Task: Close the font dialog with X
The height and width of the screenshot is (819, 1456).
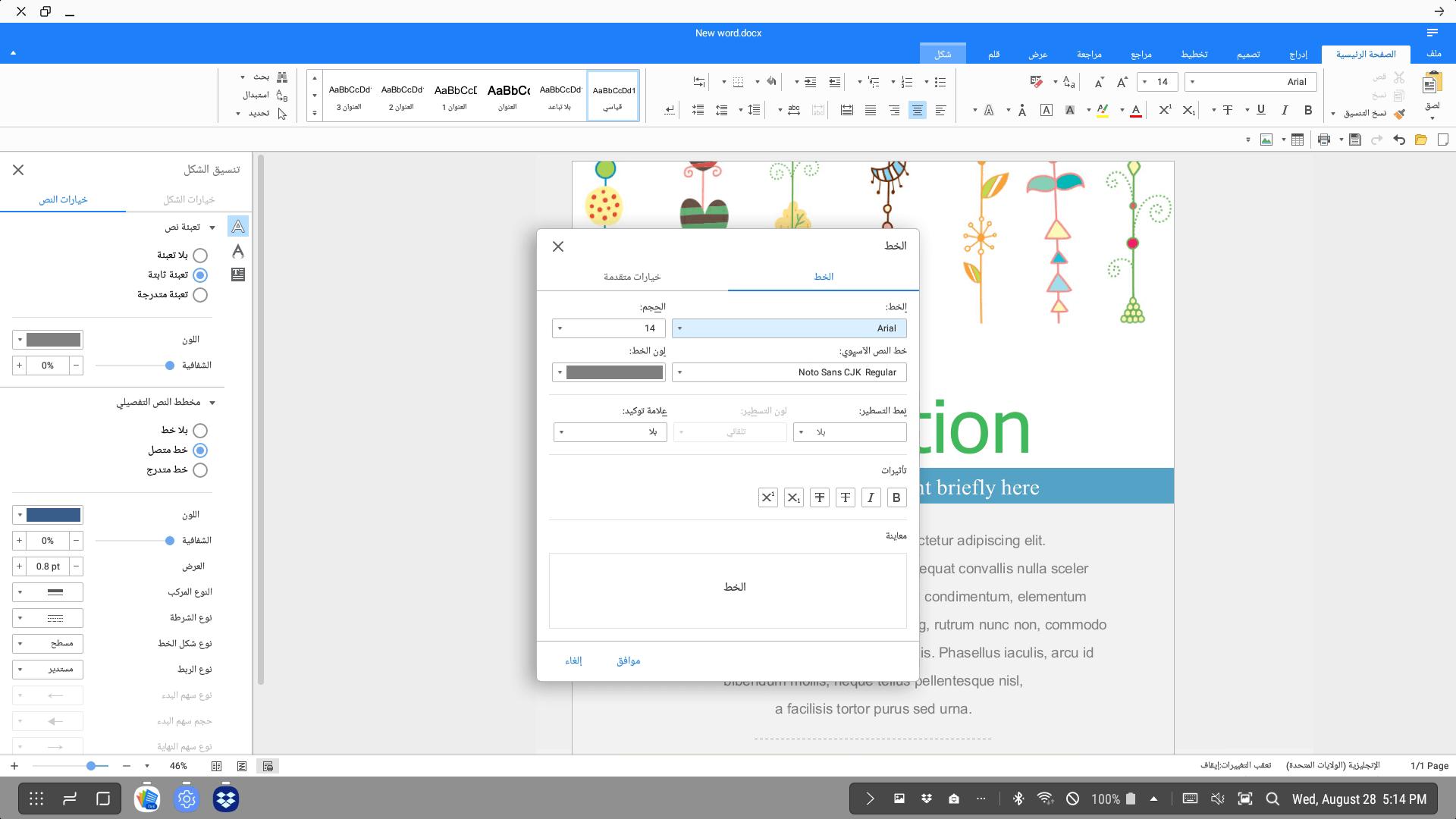Action: click(x=558, y=246)
